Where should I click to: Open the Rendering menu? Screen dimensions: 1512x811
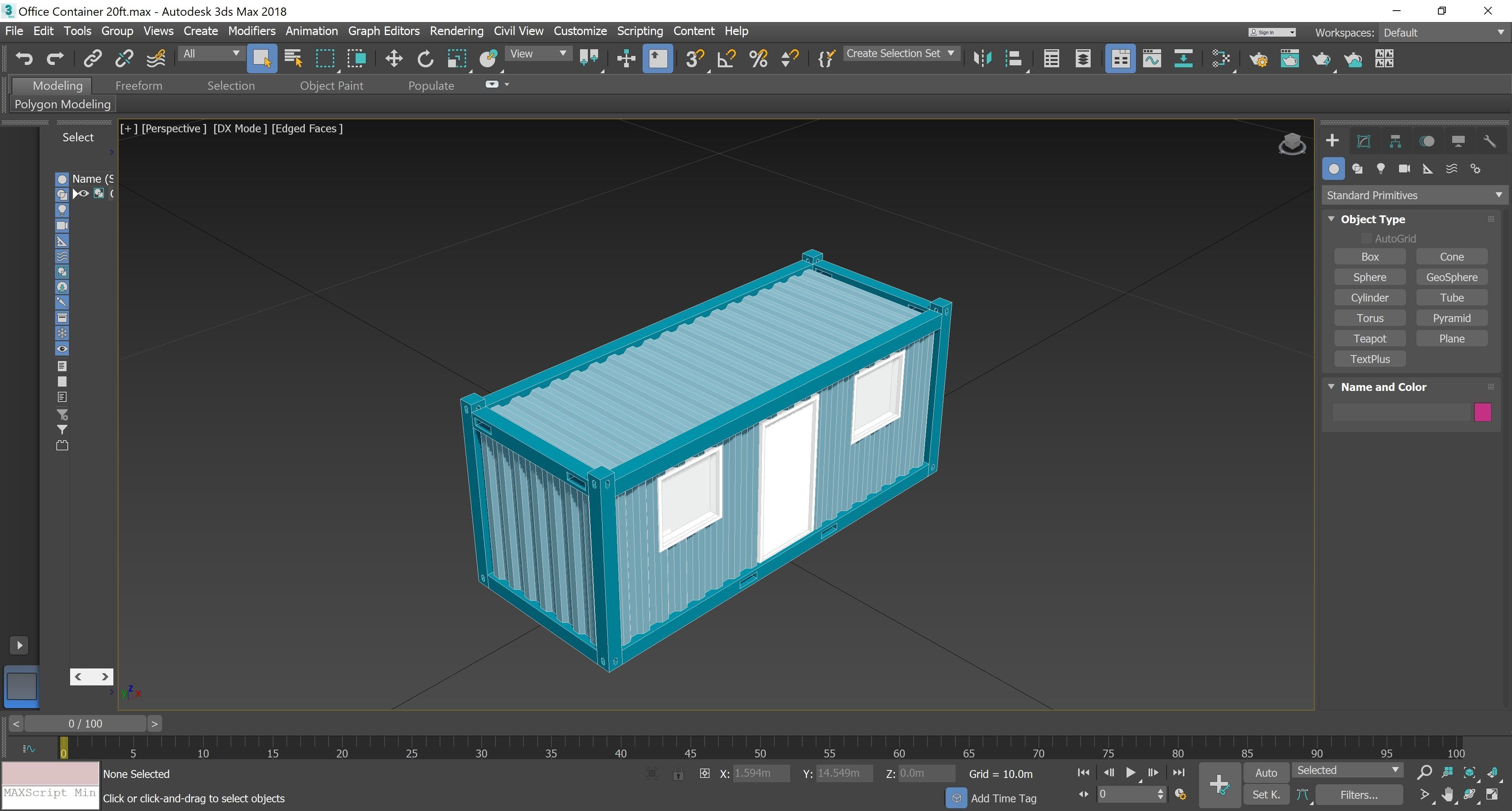point(456,31)
